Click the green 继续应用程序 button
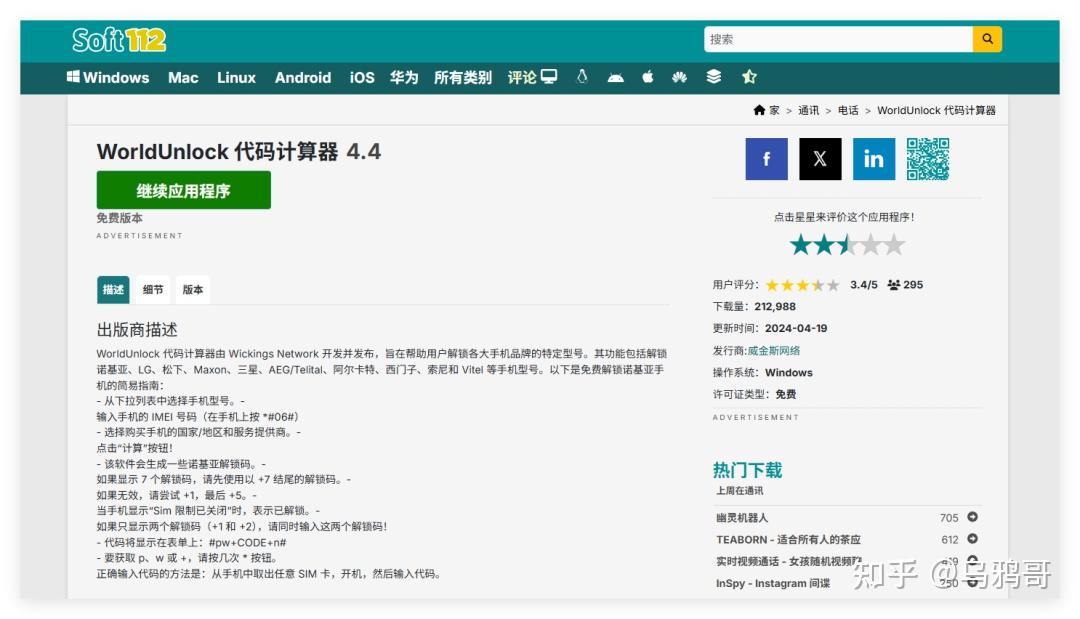1080x619 pixels. [183, 190]
